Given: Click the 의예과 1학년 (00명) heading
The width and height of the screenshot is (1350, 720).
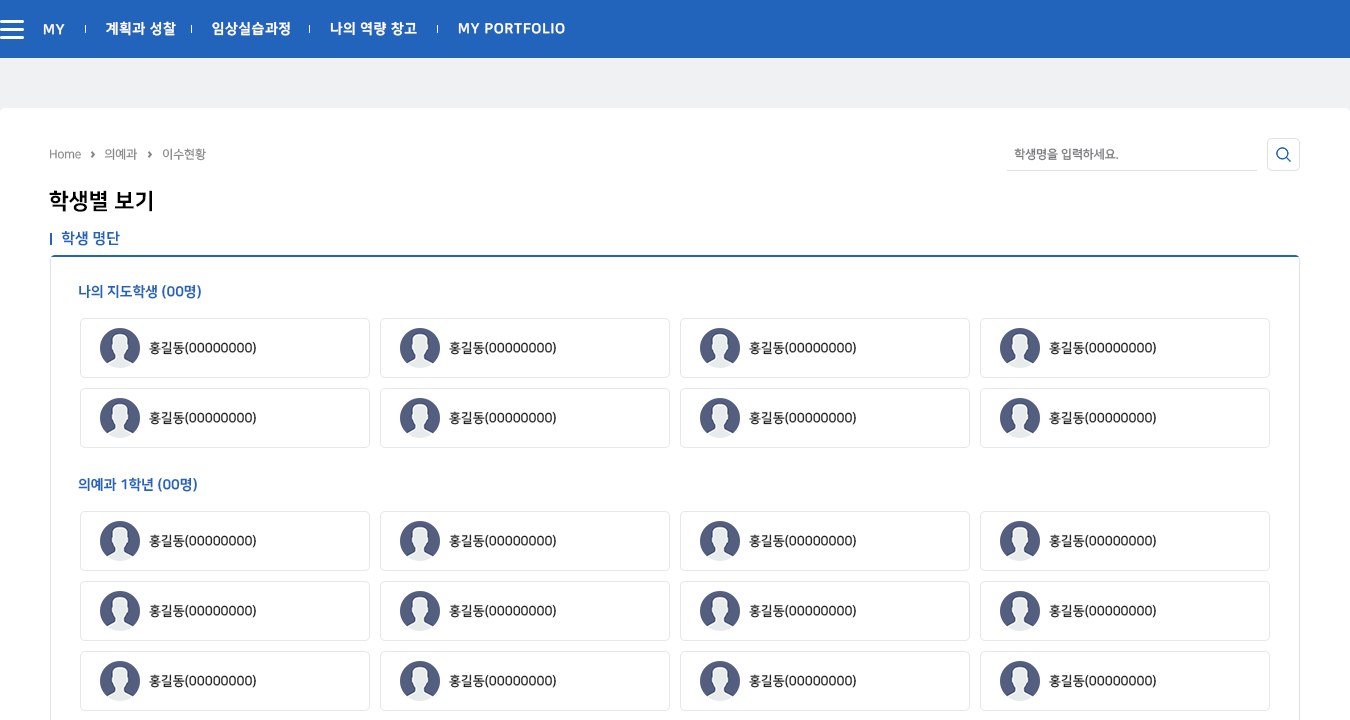Looking at the screenshot, I should click(138, 484).
